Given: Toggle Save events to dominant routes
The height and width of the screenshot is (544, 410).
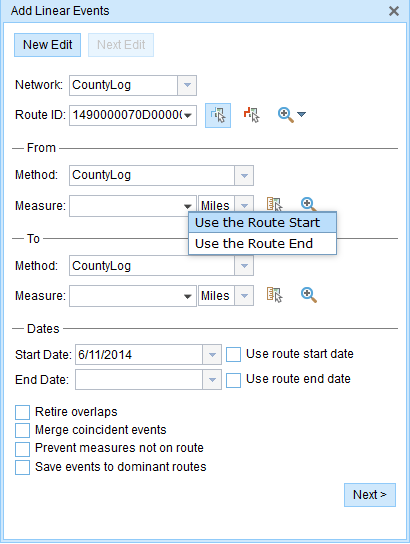Looking at the screenshot, I should (x=22, y=467).
